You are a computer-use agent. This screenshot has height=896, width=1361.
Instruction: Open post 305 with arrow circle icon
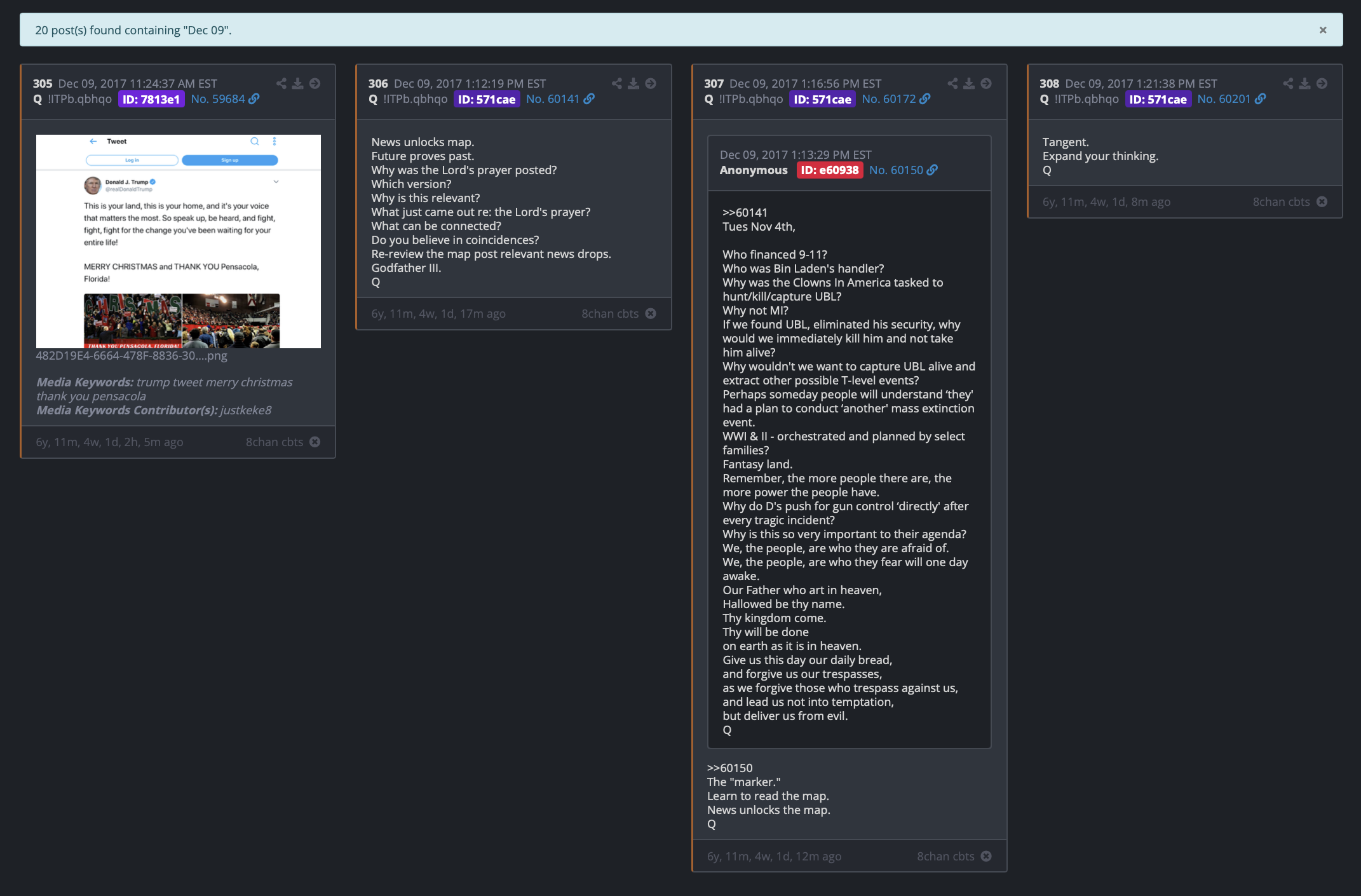pos(315,83)
